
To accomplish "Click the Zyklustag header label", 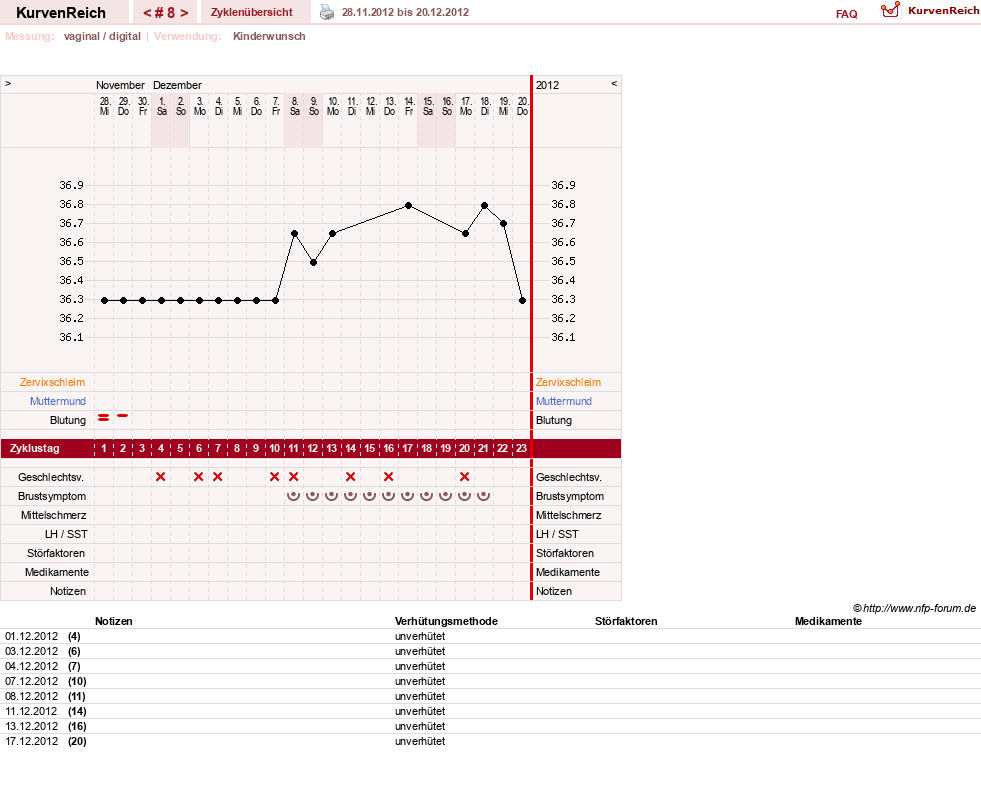I will pyautogui.click(x=34, y=448).
